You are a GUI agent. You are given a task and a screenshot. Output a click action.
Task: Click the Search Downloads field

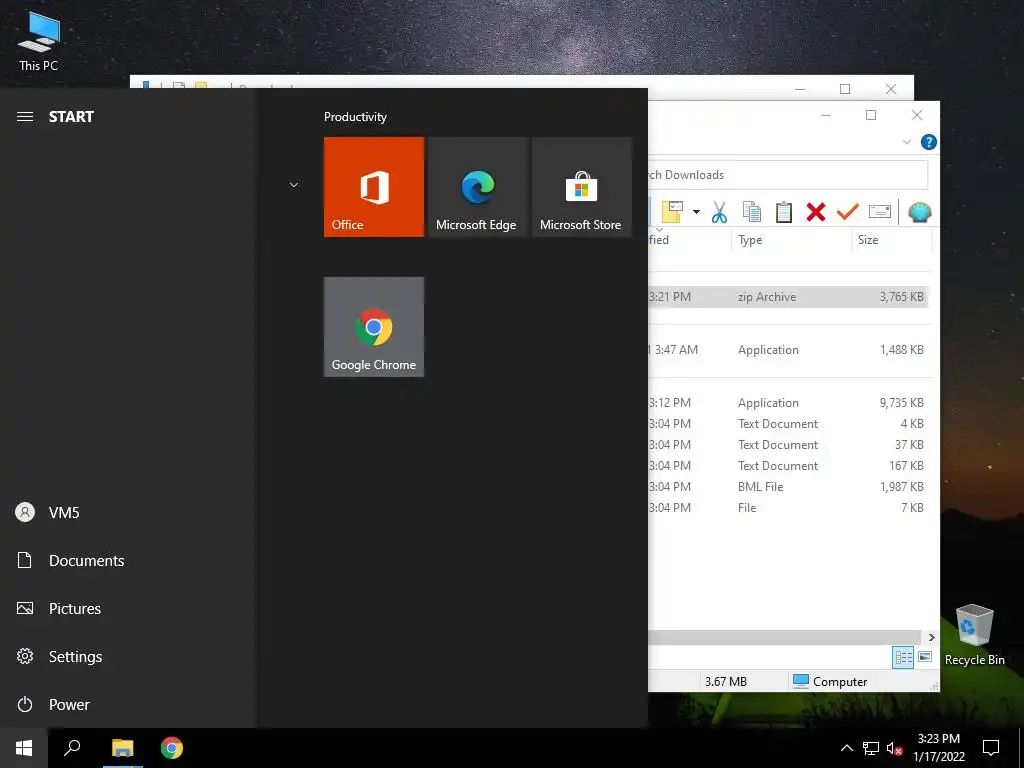point(788,175)
